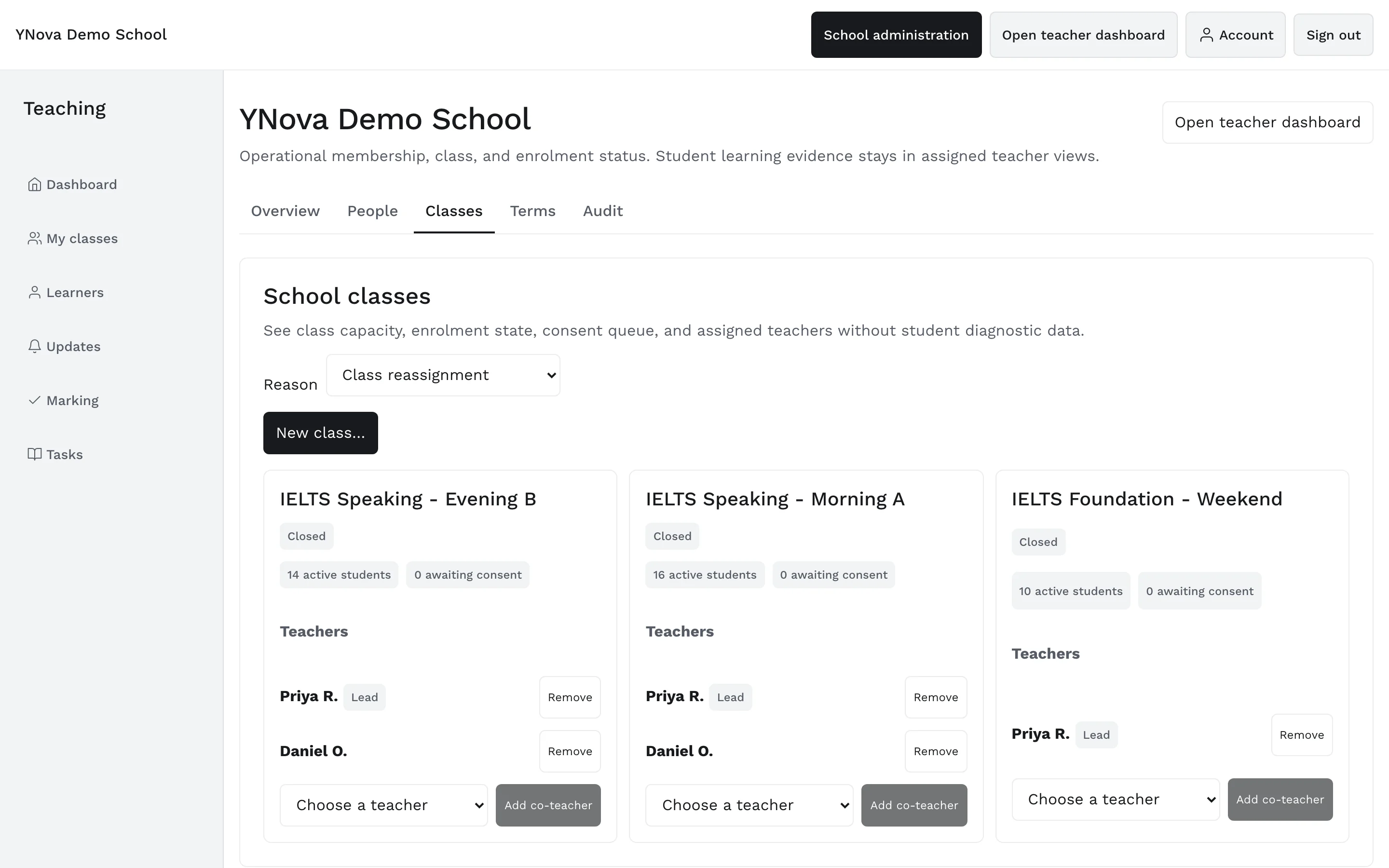The image size is (1389, 868).
Task: Open teacher dashboard from top header
Action: pyautogui.click(x=1083, y=35)
